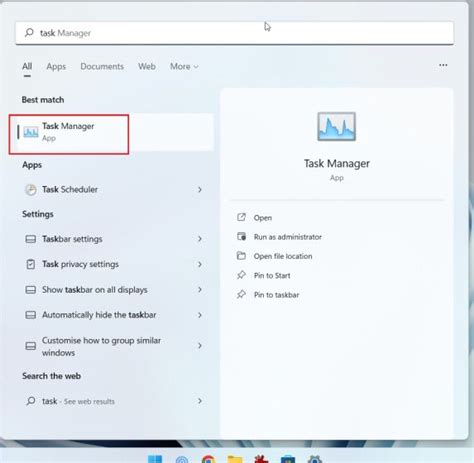Switch to the Apps filter tab
The image size is (474, 463).
point(56,67)
